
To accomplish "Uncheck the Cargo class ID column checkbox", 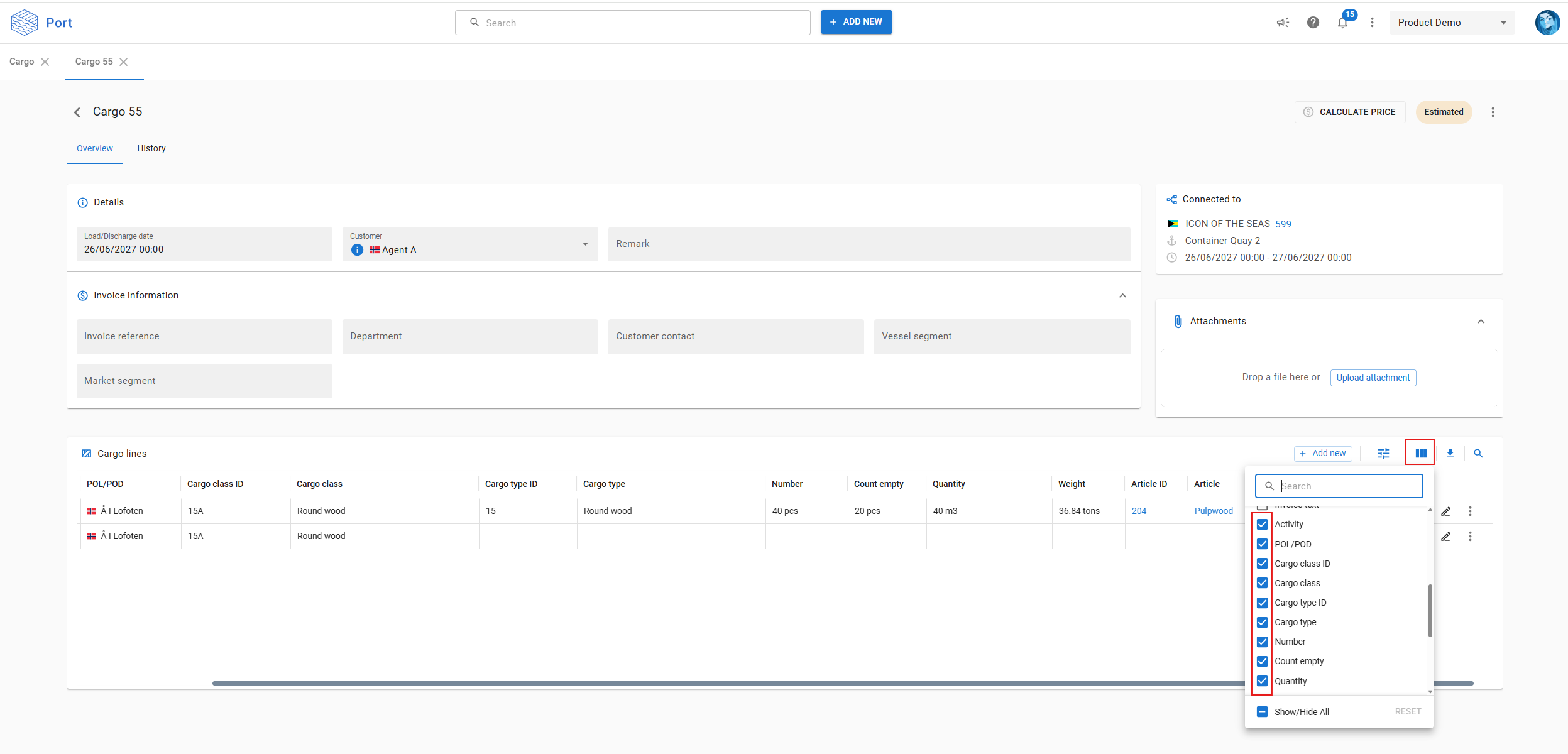I will point(1262,564).
